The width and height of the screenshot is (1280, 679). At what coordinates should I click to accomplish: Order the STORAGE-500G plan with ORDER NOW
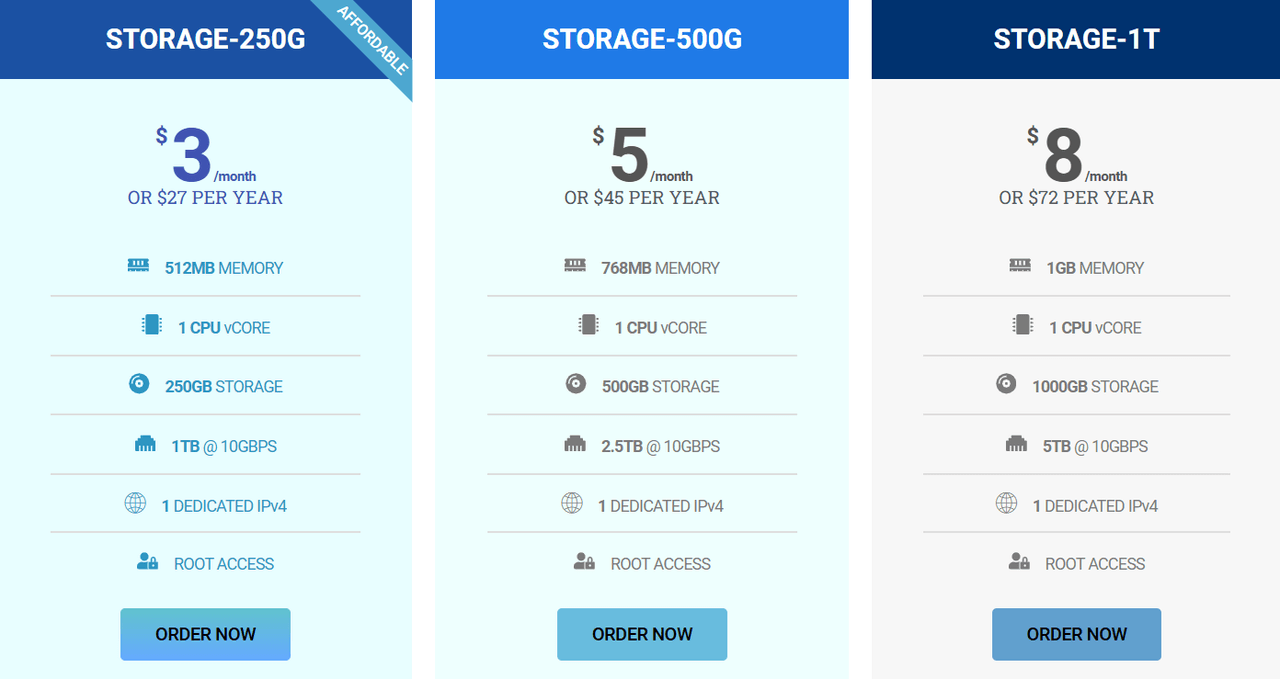[642, 634]
